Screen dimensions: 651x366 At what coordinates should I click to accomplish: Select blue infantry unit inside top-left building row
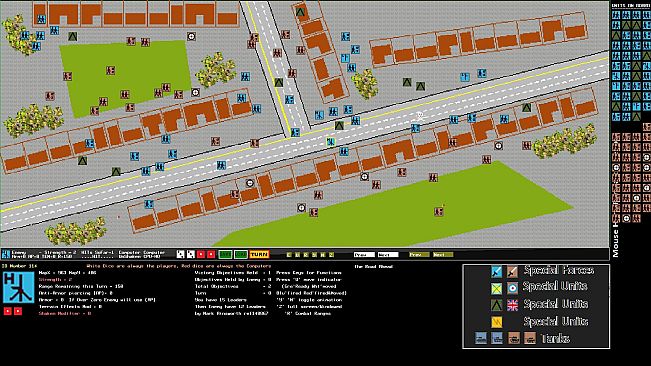point(41,19)
